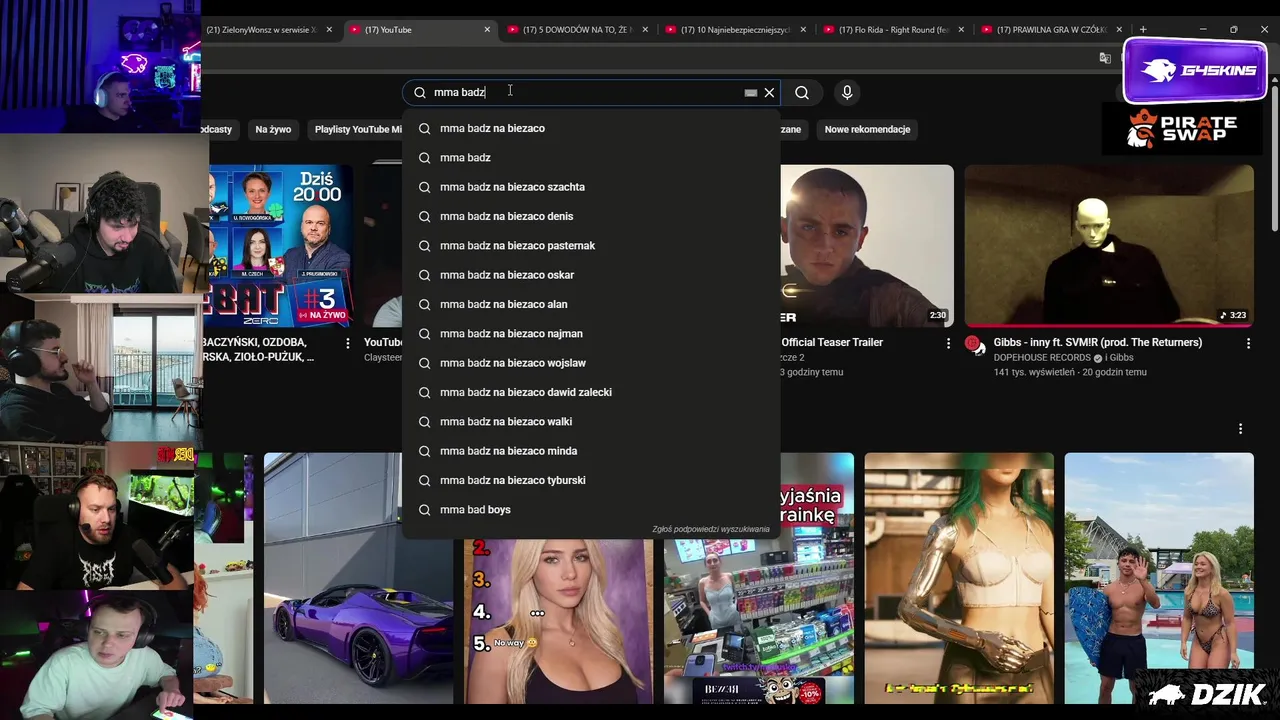This screenshot has height=720, width=1280.
Task: Open the three-dot menu above the Shorts row
Action: tap(1240, 429)
